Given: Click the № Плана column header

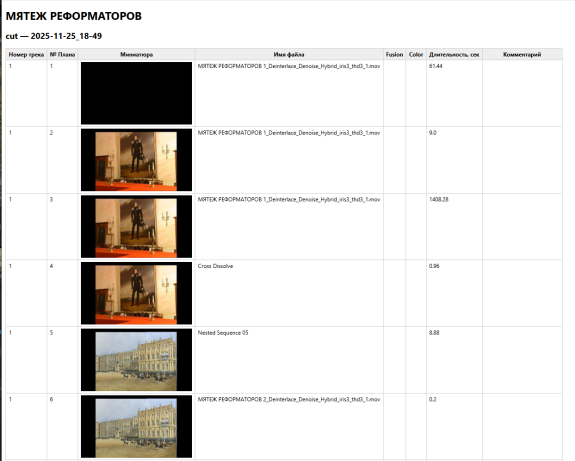Looking at the screenshot, I should pyautogui.click(x=62, y=54).
